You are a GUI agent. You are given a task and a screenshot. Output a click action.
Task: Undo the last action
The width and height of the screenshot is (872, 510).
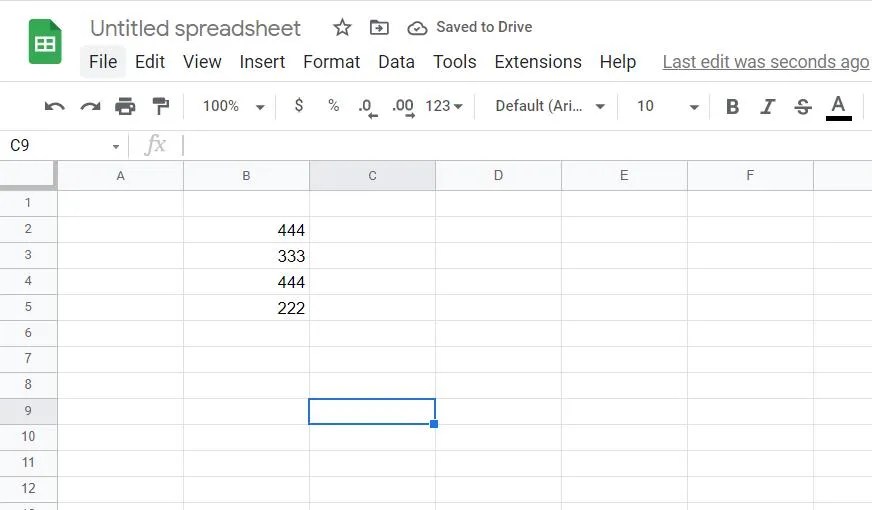54,106
